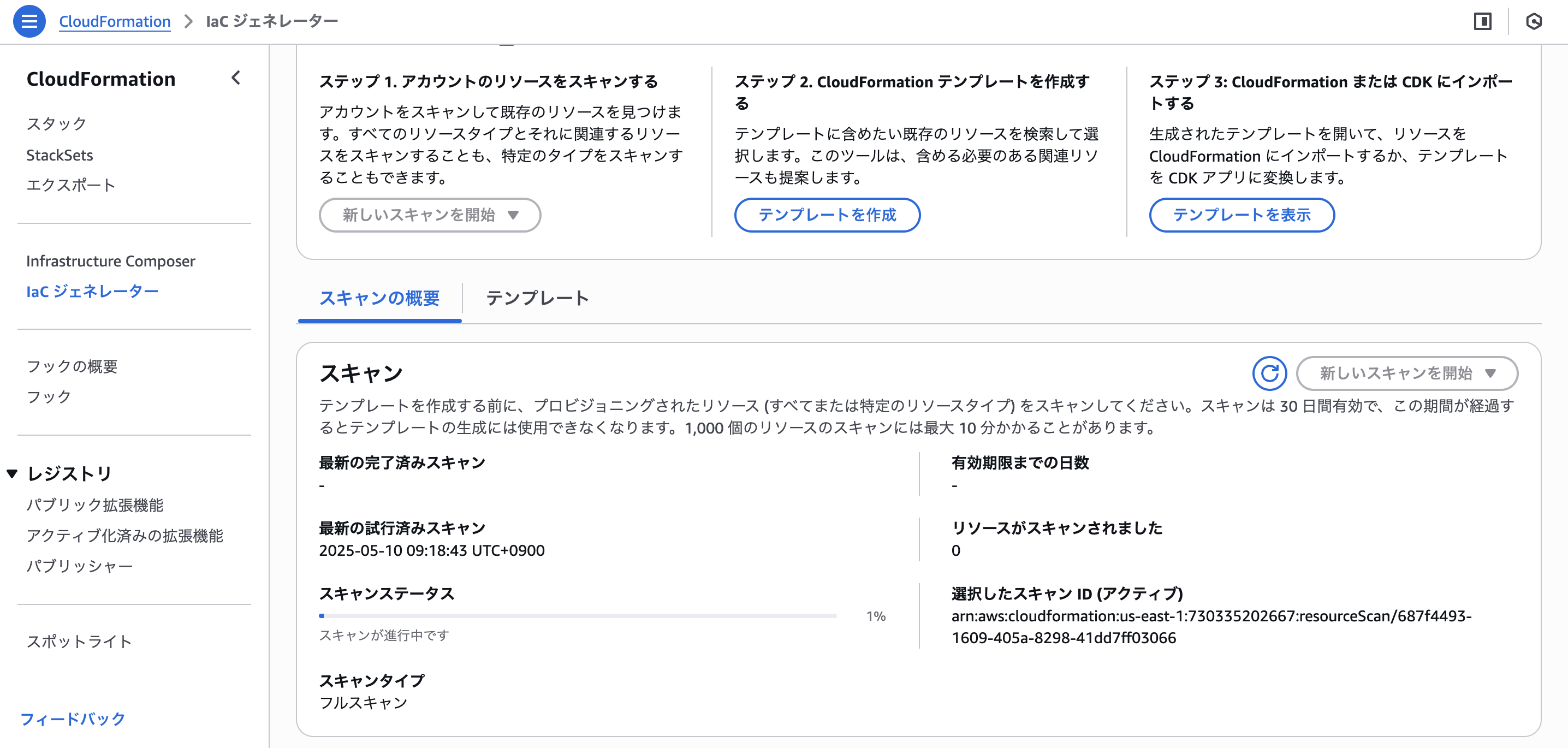Switch to the テンプレート tab
The image size is (1568, 748).
(537, 298)
